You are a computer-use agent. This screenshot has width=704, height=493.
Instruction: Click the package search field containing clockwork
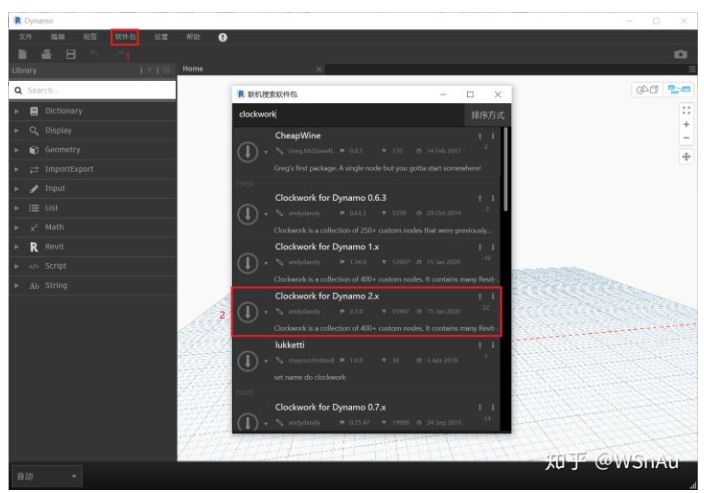click(348, 114)
